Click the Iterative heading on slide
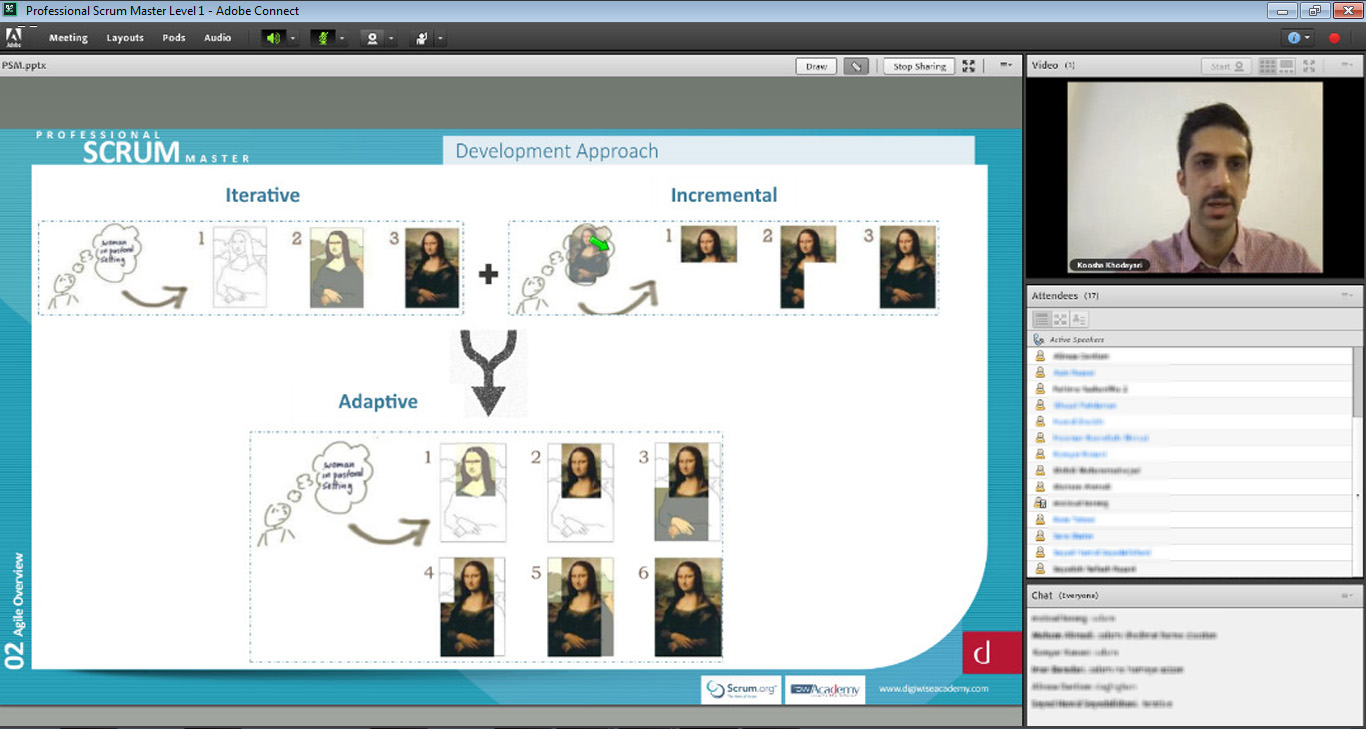The image size is (1366, 729). point(263,195)
